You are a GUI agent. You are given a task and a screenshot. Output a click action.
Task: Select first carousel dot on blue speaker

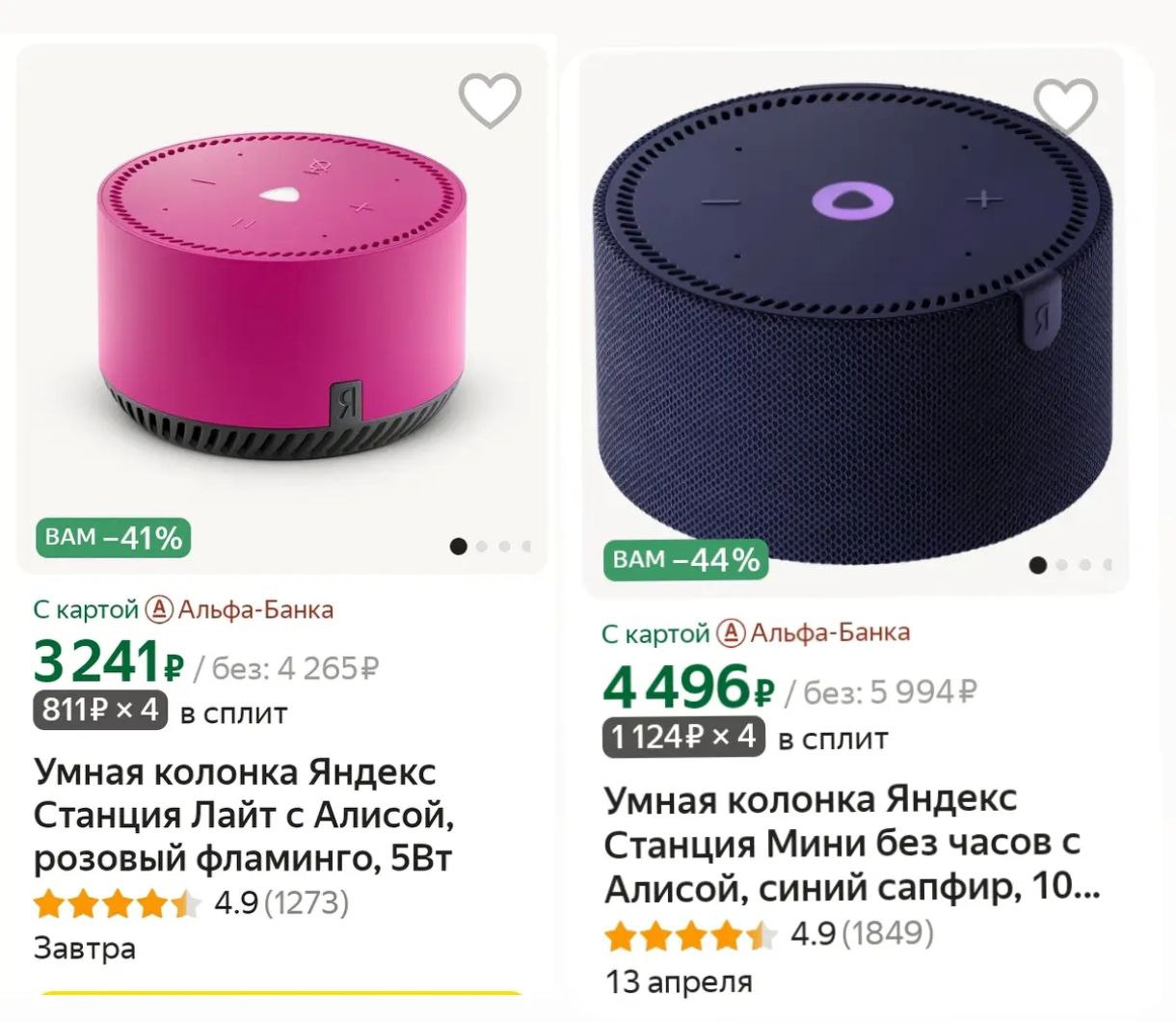pos(1037,565)
